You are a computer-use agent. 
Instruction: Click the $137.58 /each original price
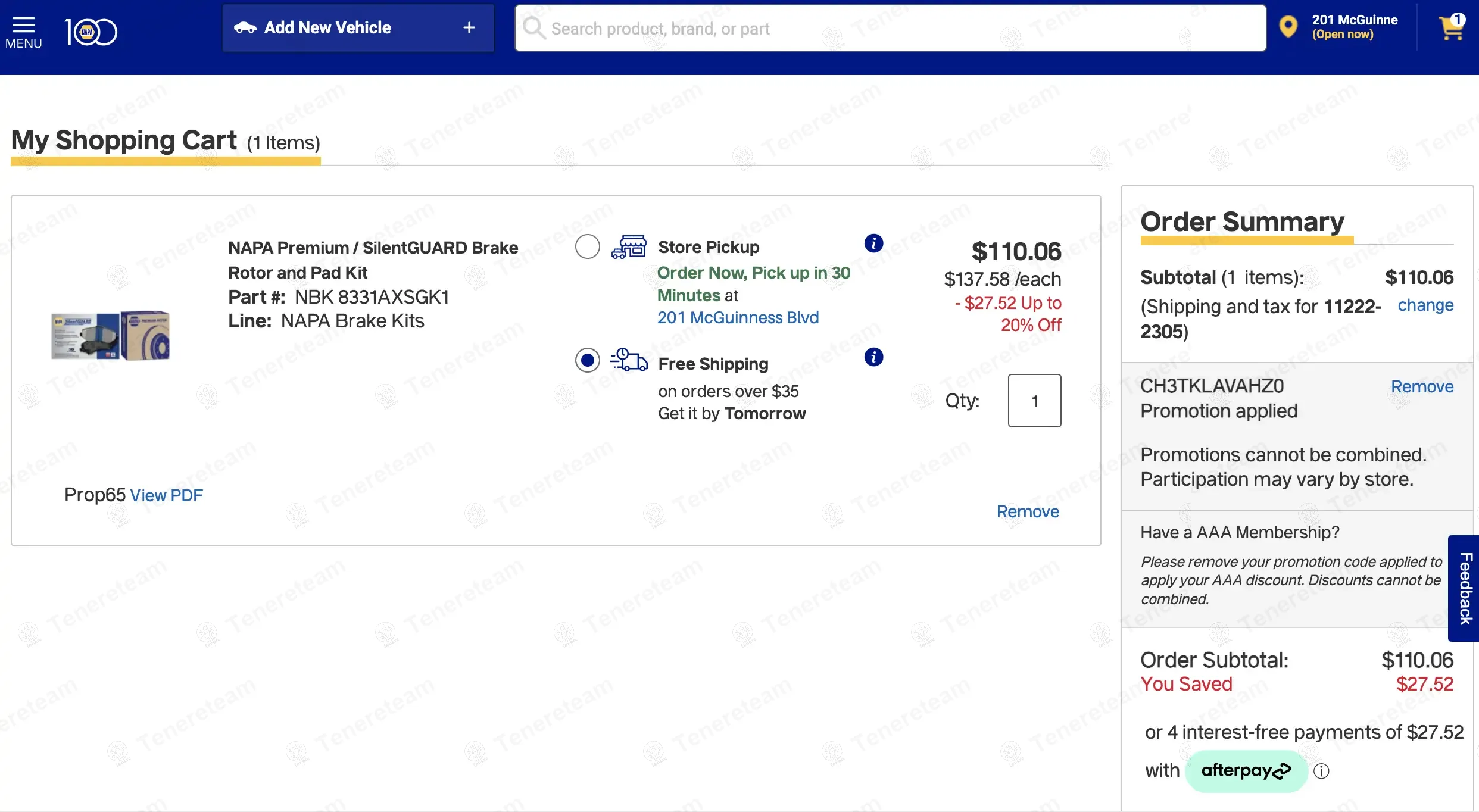[x=1003, y=279]
